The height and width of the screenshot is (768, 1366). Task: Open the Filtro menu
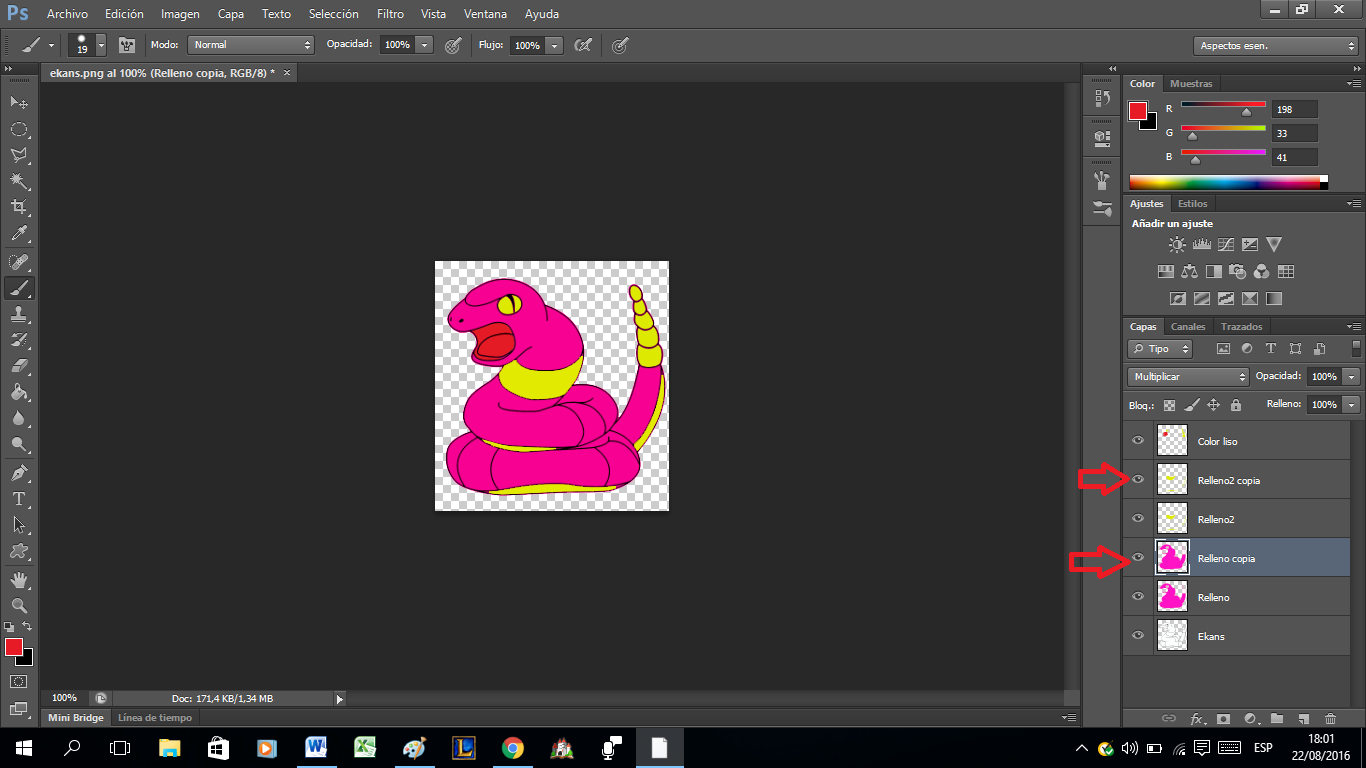tap(391, 14)
